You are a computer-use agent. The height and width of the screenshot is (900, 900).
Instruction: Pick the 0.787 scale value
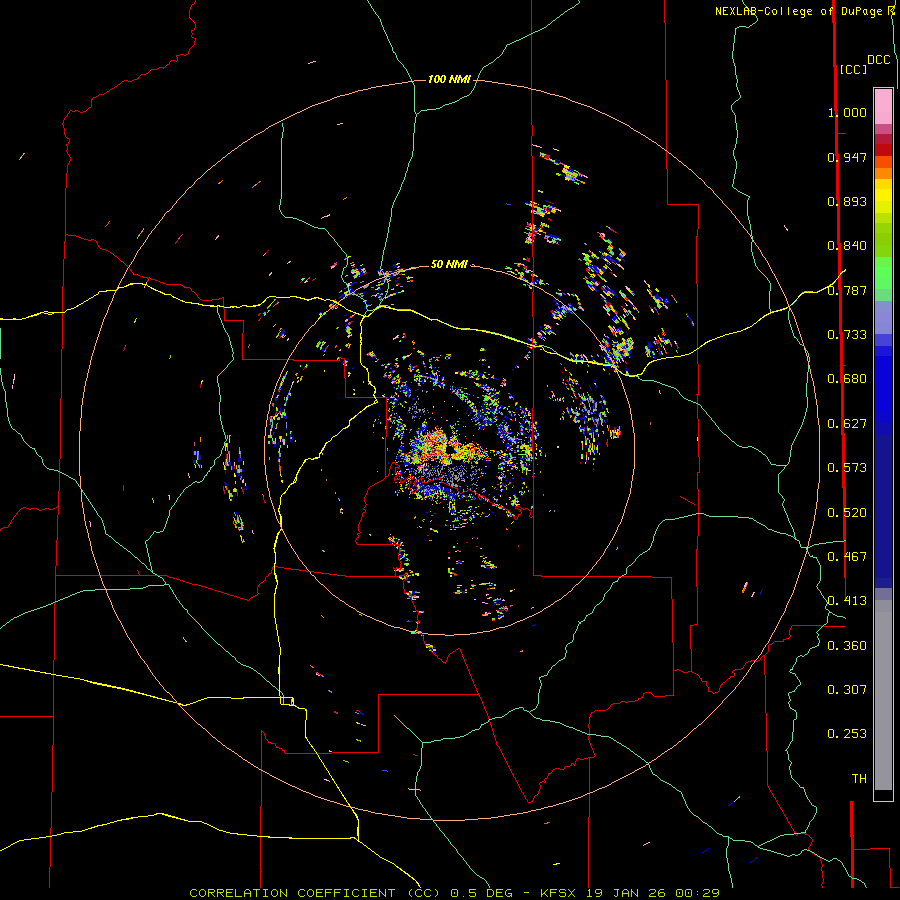pos(847,290)
